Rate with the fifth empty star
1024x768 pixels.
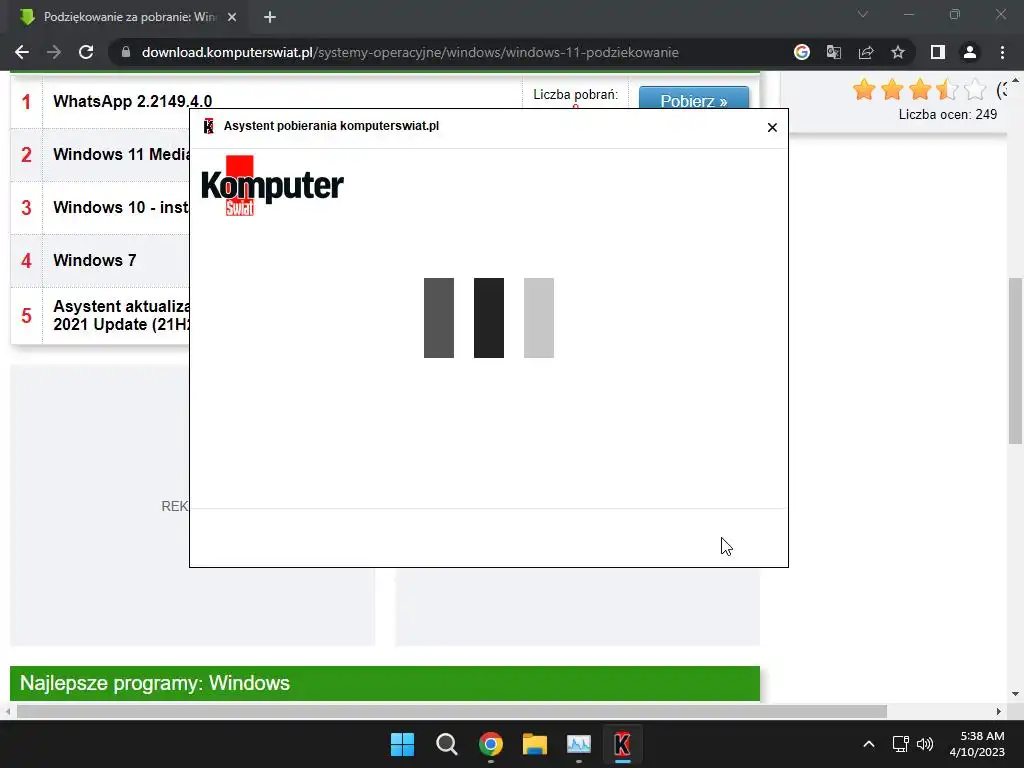[x=974, y=89]
